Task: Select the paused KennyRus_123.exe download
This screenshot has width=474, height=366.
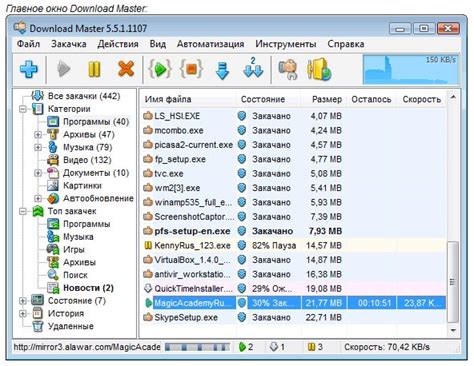Action: 293,246
